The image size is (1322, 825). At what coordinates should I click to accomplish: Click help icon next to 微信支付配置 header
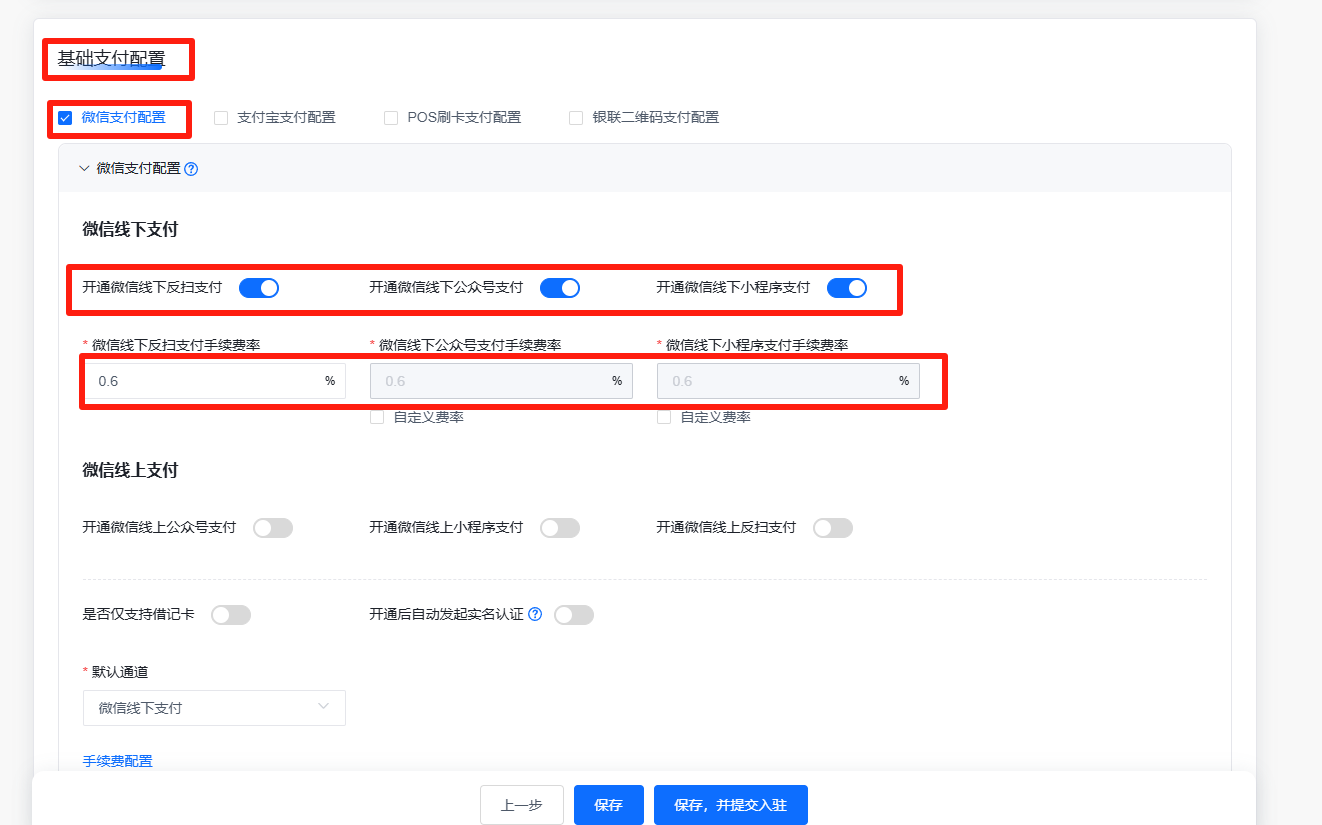pos(191,169)
